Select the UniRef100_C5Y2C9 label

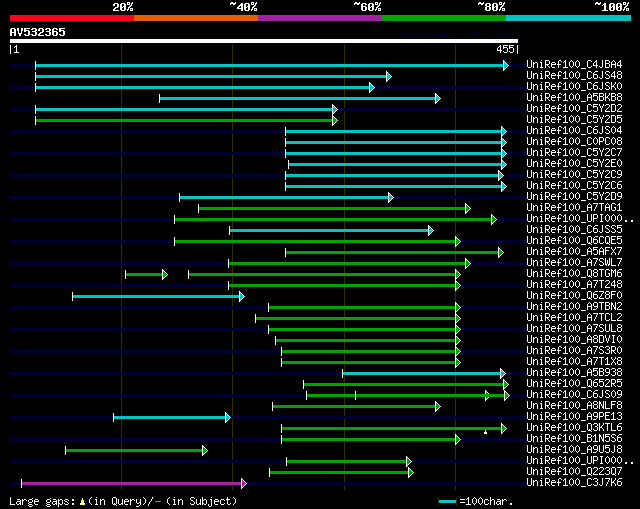coord(574,175)
